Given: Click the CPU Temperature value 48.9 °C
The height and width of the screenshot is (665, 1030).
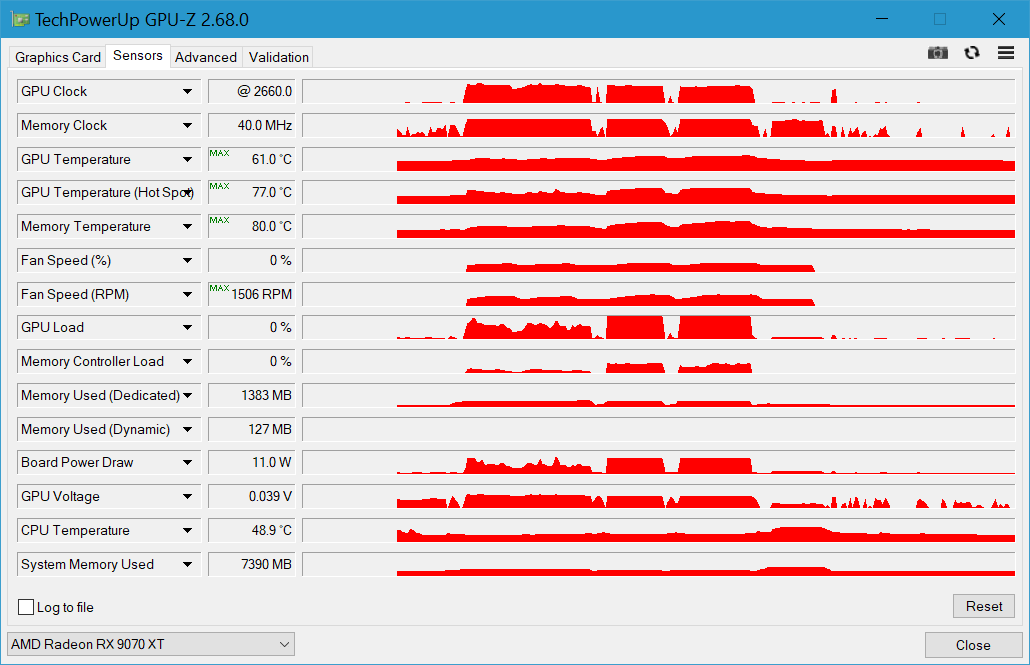Looking at the screenshot, I should point(252,530).
